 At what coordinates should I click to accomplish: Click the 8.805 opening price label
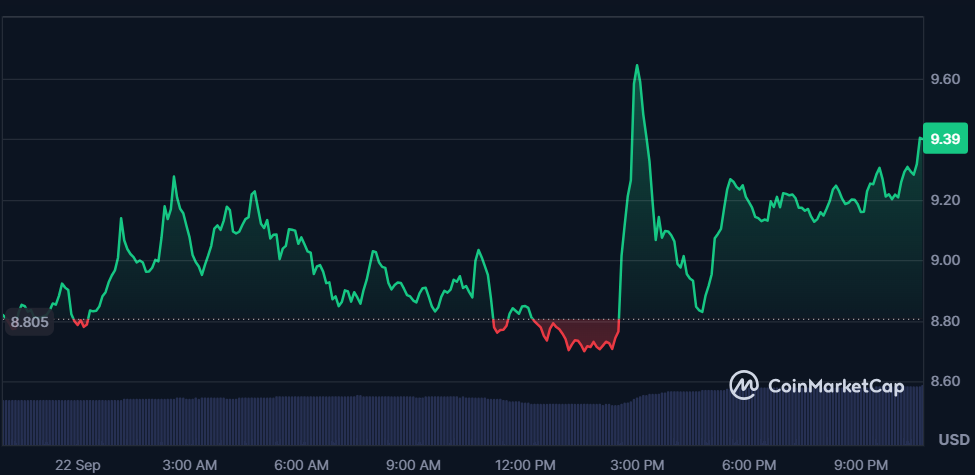tap(29, 321)
